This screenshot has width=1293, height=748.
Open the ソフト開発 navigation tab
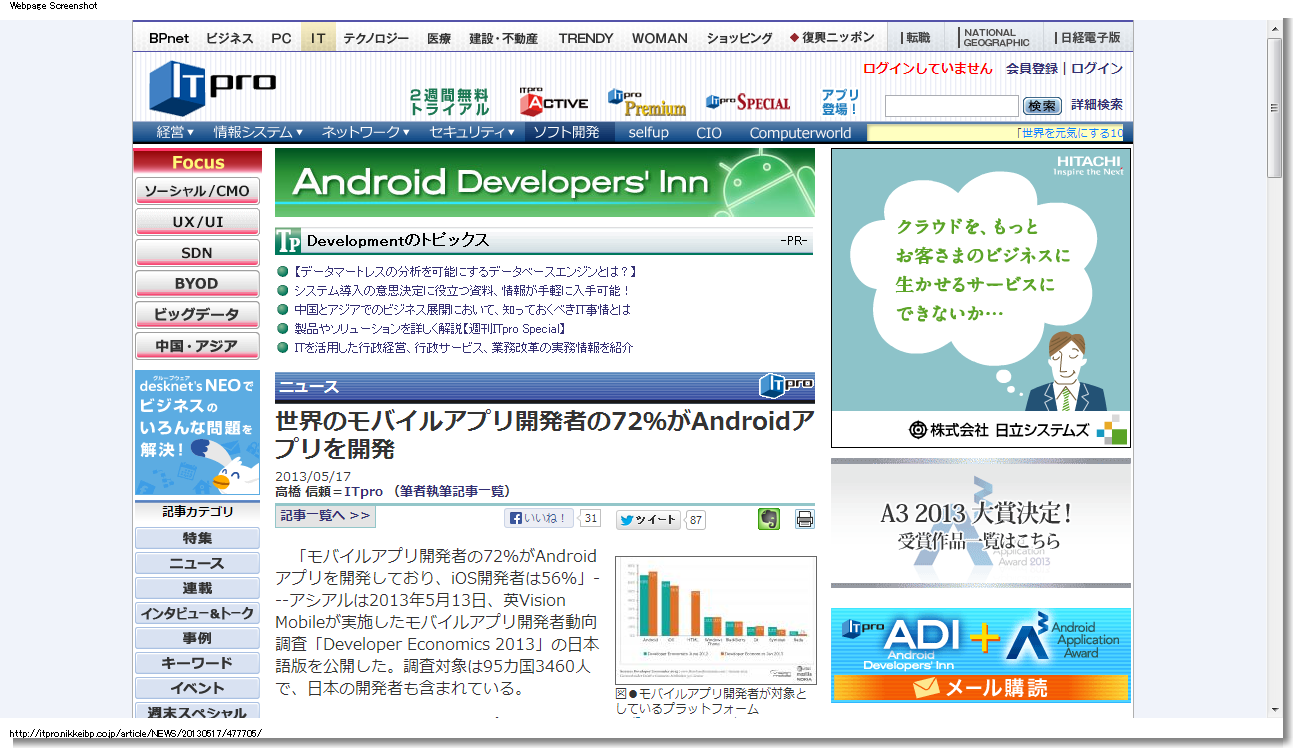point(566,132)
